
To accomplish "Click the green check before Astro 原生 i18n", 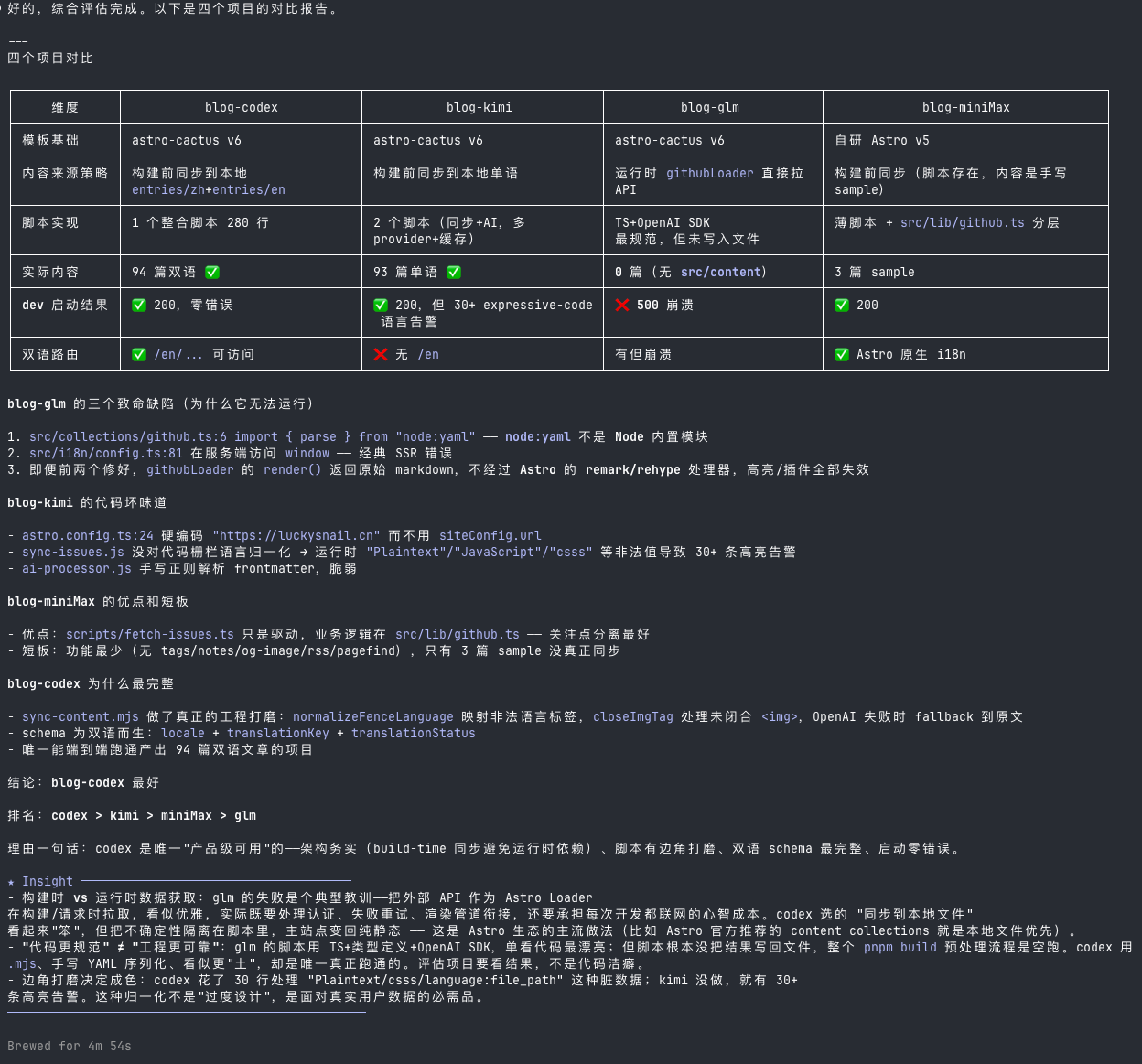I will click(x=842, y=354).
